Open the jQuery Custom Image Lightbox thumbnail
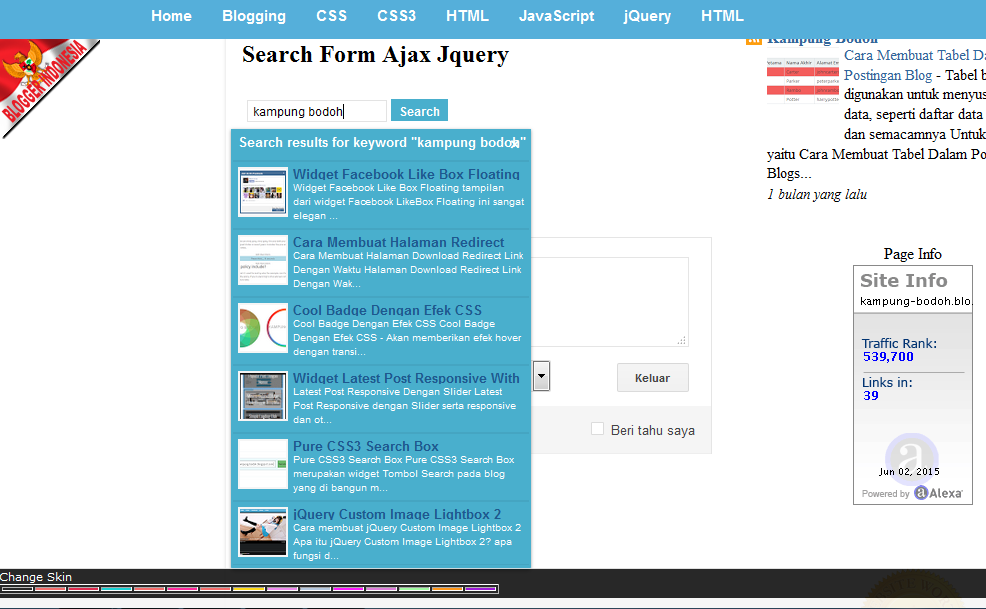 click(263, 532)
